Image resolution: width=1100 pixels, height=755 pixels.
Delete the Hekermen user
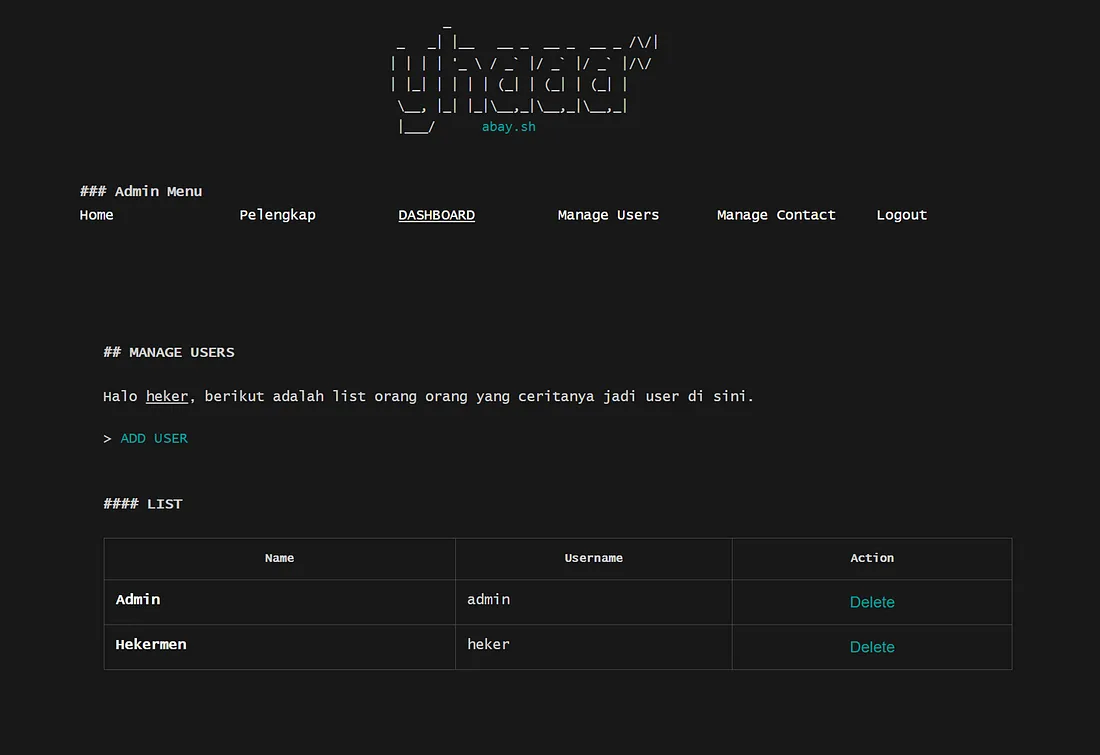[x=871, y=646]
